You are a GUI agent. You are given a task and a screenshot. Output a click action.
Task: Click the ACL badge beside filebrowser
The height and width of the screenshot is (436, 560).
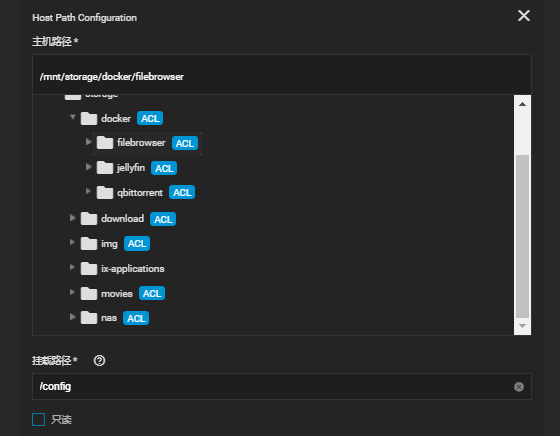pyautogui.click(x=185, y=143)
